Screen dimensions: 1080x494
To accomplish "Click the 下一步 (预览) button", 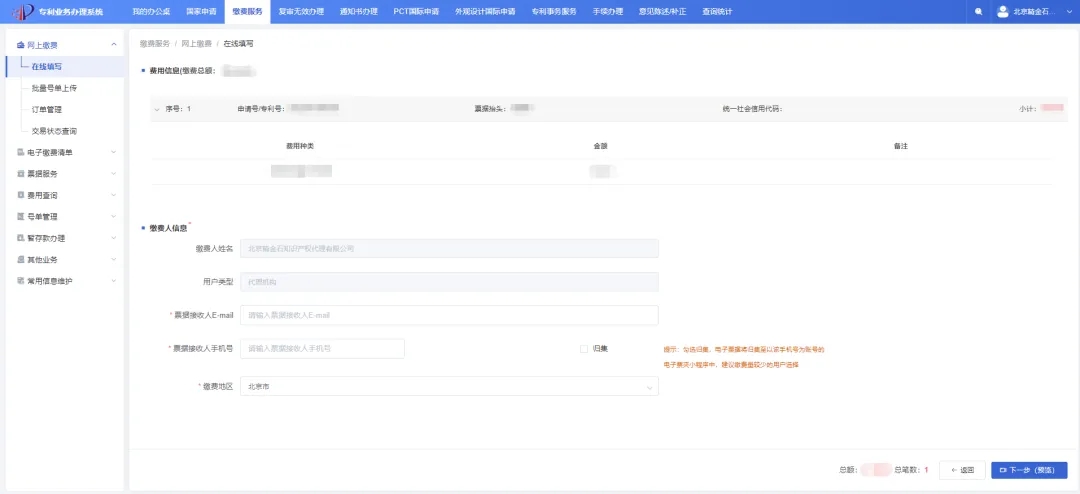I will coord(1029,470).
